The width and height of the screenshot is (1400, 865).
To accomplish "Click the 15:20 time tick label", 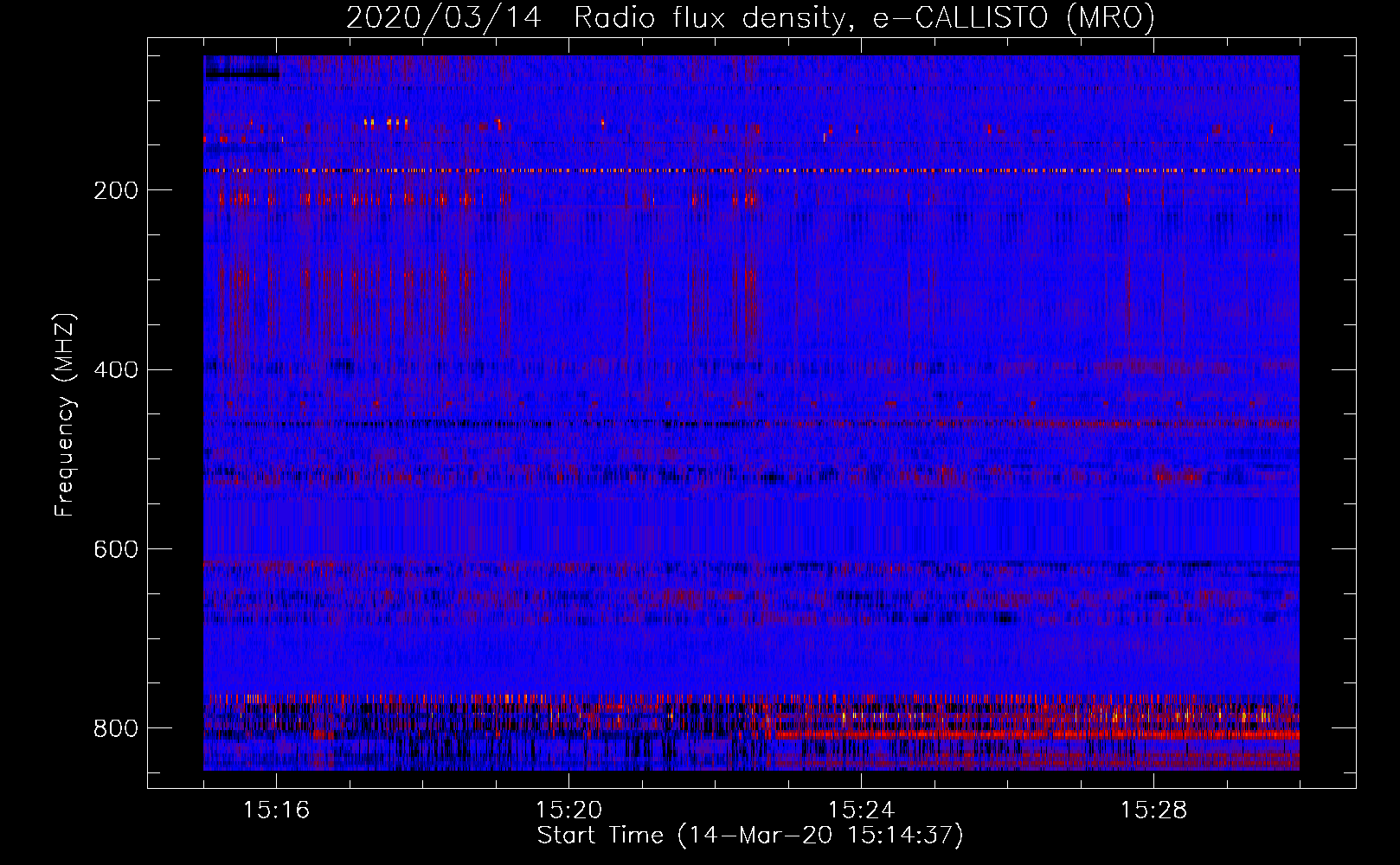I will point(568,811).
